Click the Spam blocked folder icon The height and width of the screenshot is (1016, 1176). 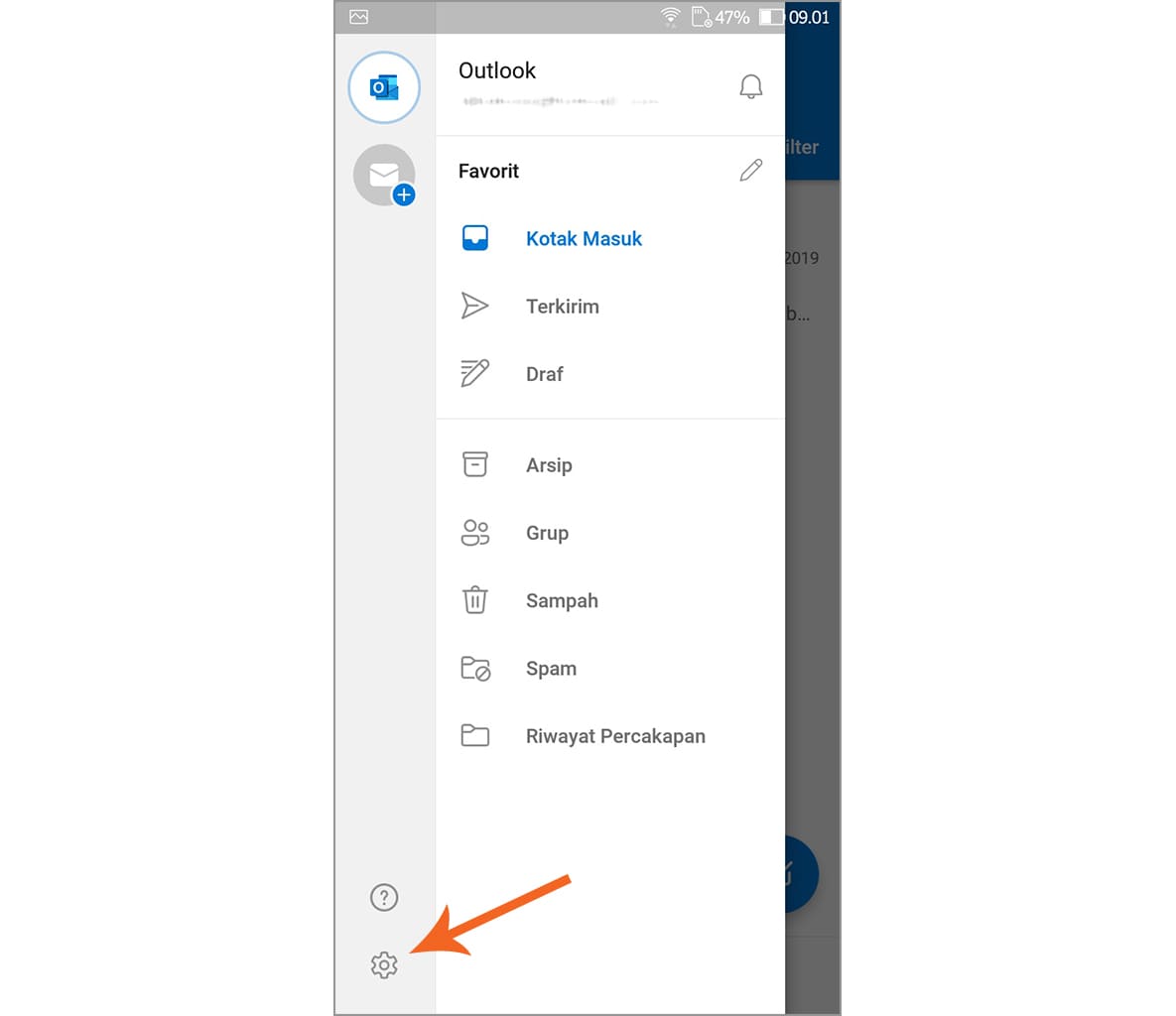[x=474, y=668]
